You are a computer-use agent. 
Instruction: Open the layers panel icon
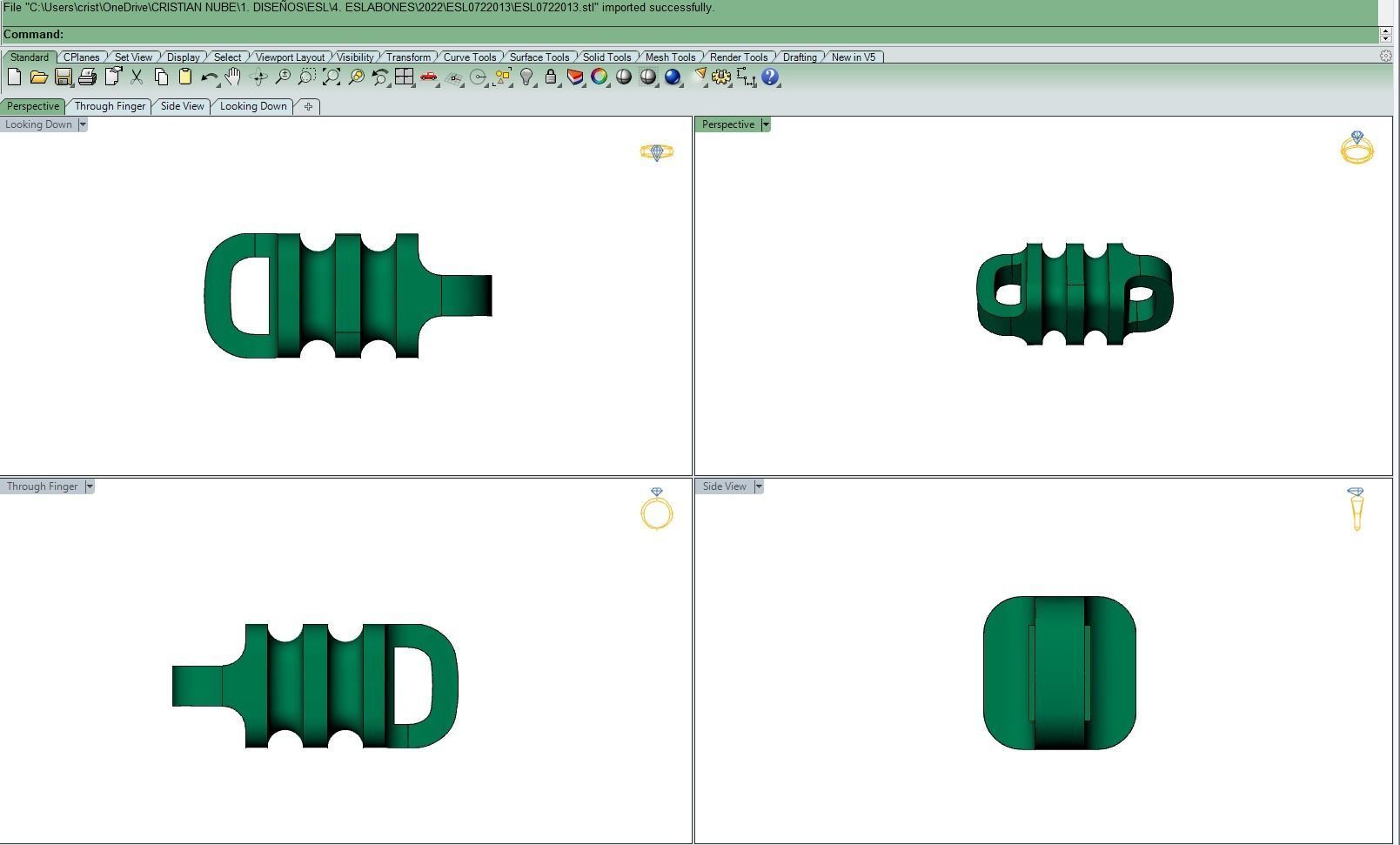pos(575,77)
